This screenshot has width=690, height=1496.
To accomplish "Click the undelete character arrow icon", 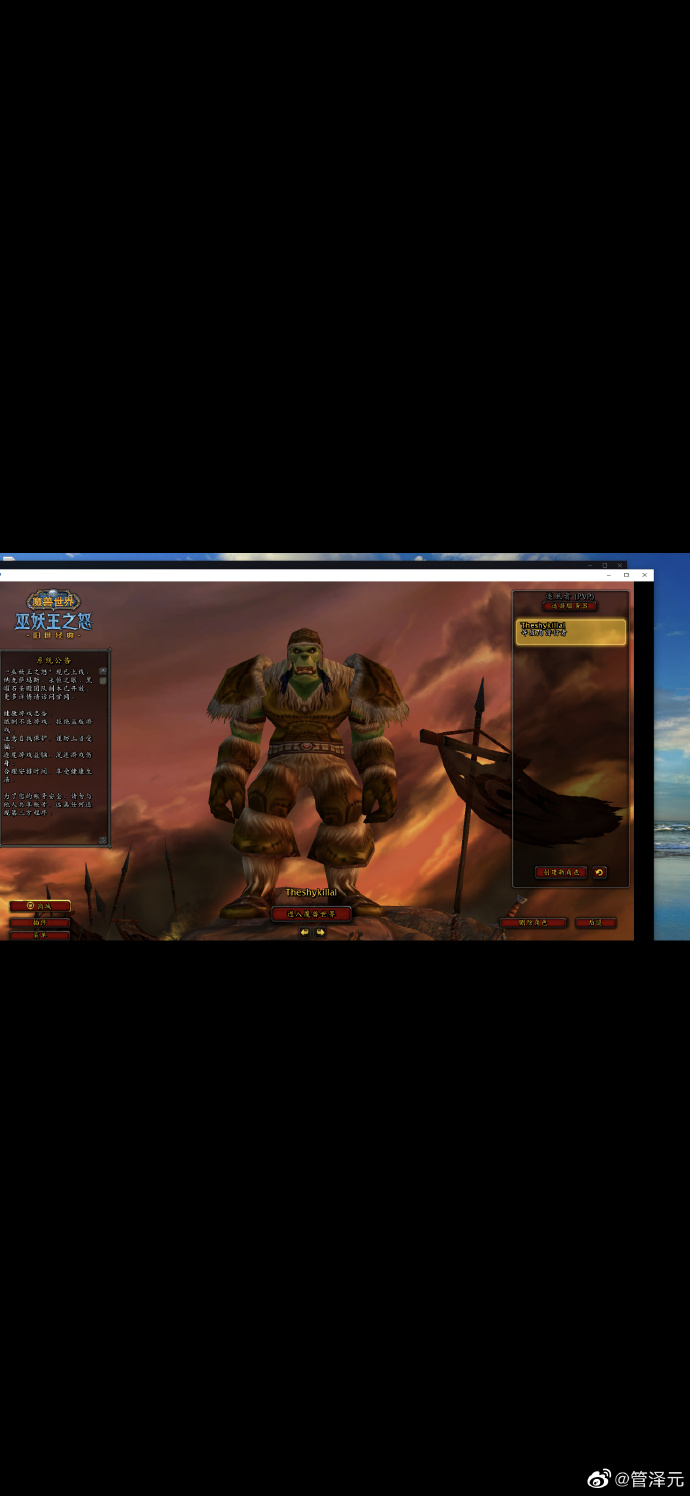I will (x=599, y=872).
